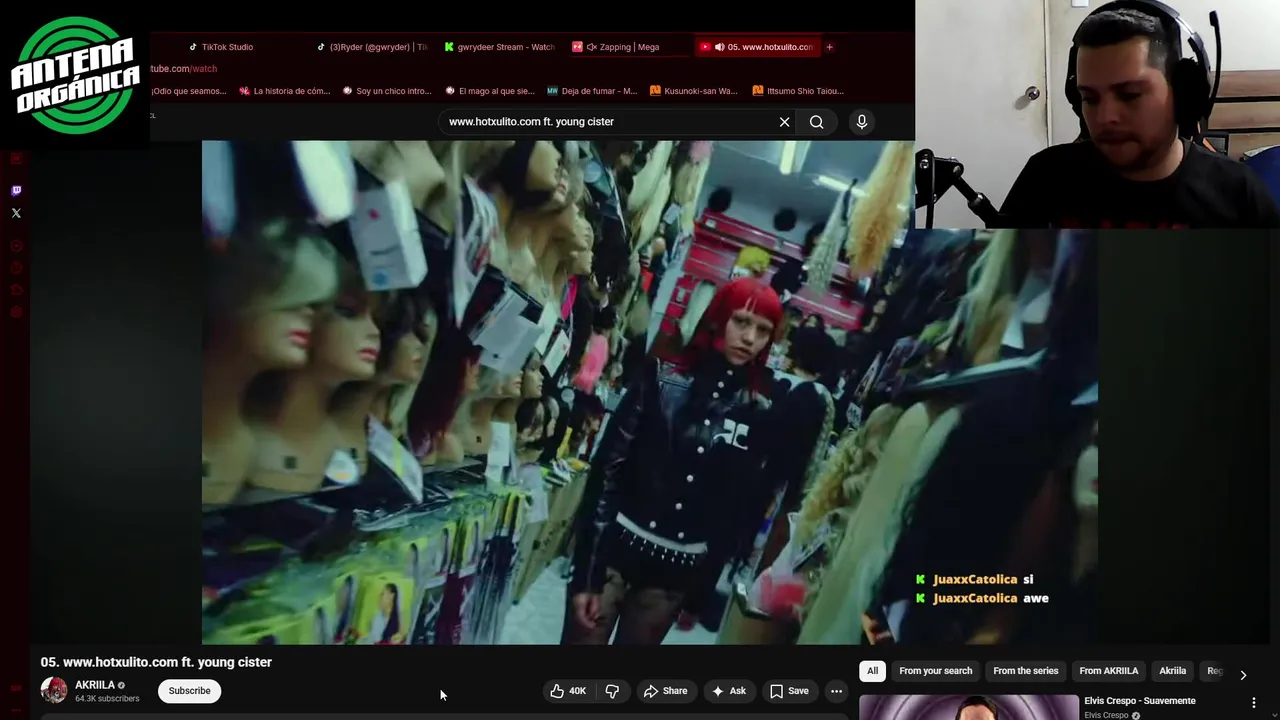Open Elvis Crespo - Suavemente thumbnail
The width and height of the screenshot is (1280, 720).
pyautogui.click(x=969, y=707)
